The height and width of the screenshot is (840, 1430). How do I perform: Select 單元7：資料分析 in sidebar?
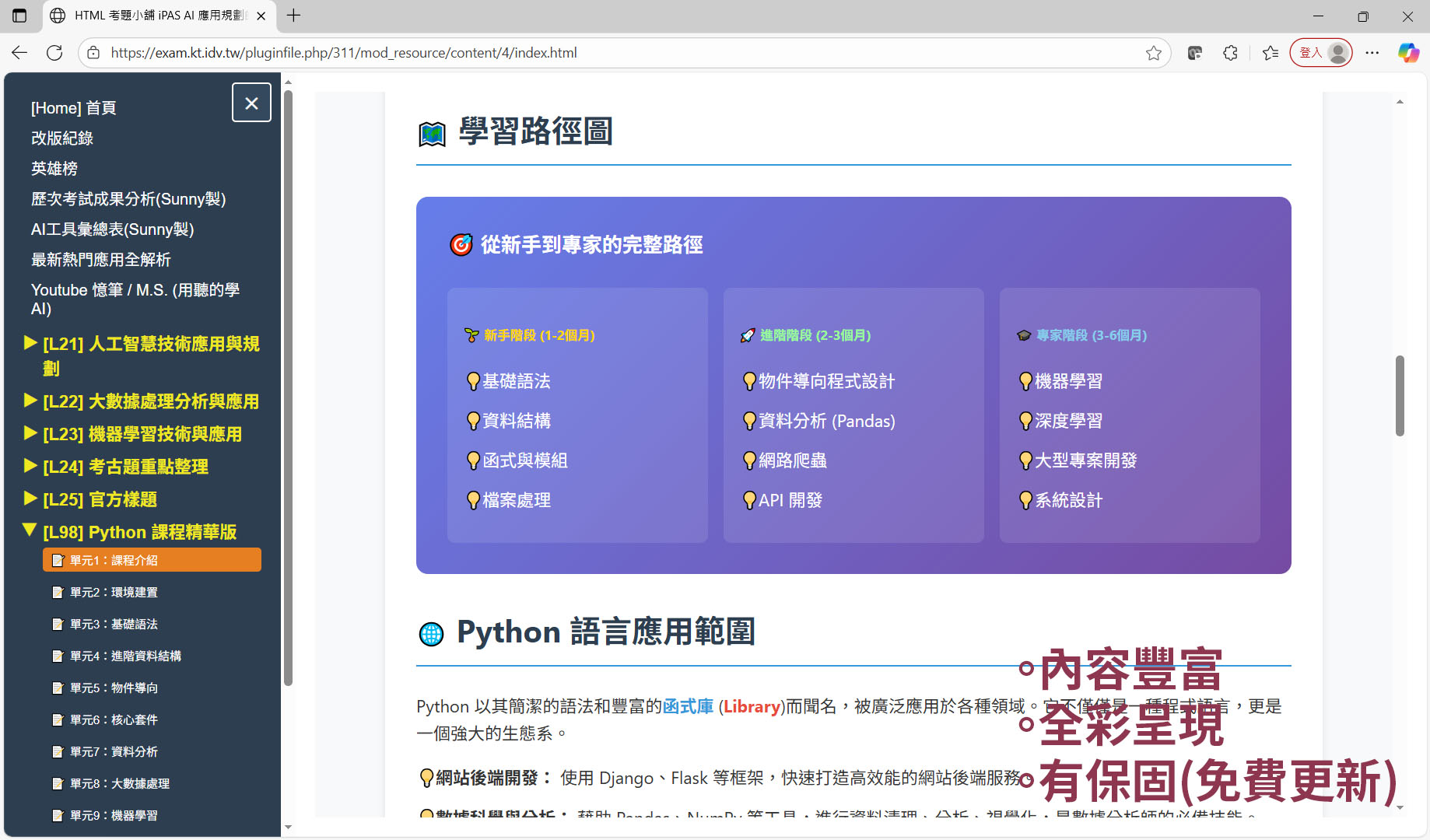click(x=114, y=751)
